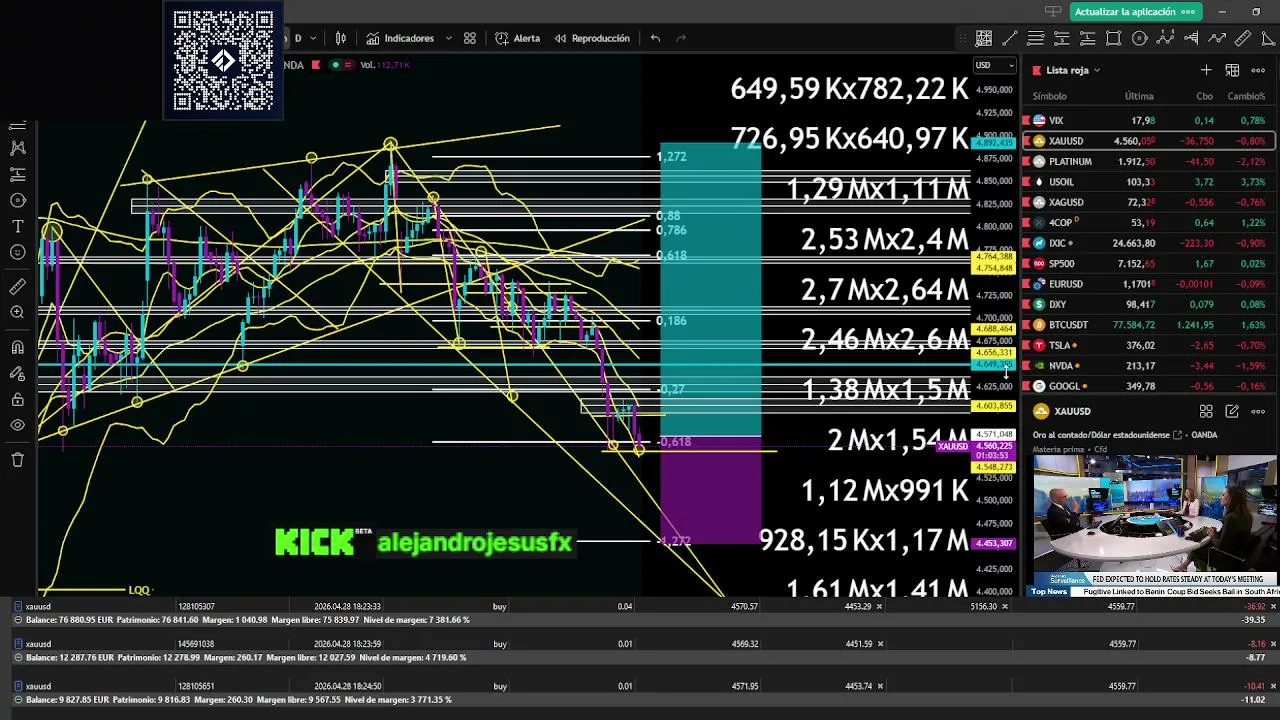Select EURUSD in the watchlist
The image size is (1280, 720).
pos(1149,284)
